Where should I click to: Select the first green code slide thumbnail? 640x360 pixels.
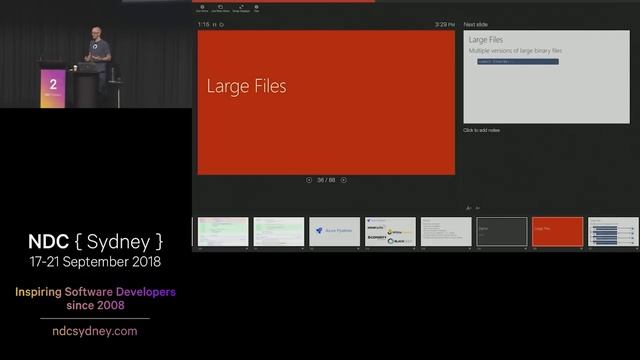coord(223,231)
